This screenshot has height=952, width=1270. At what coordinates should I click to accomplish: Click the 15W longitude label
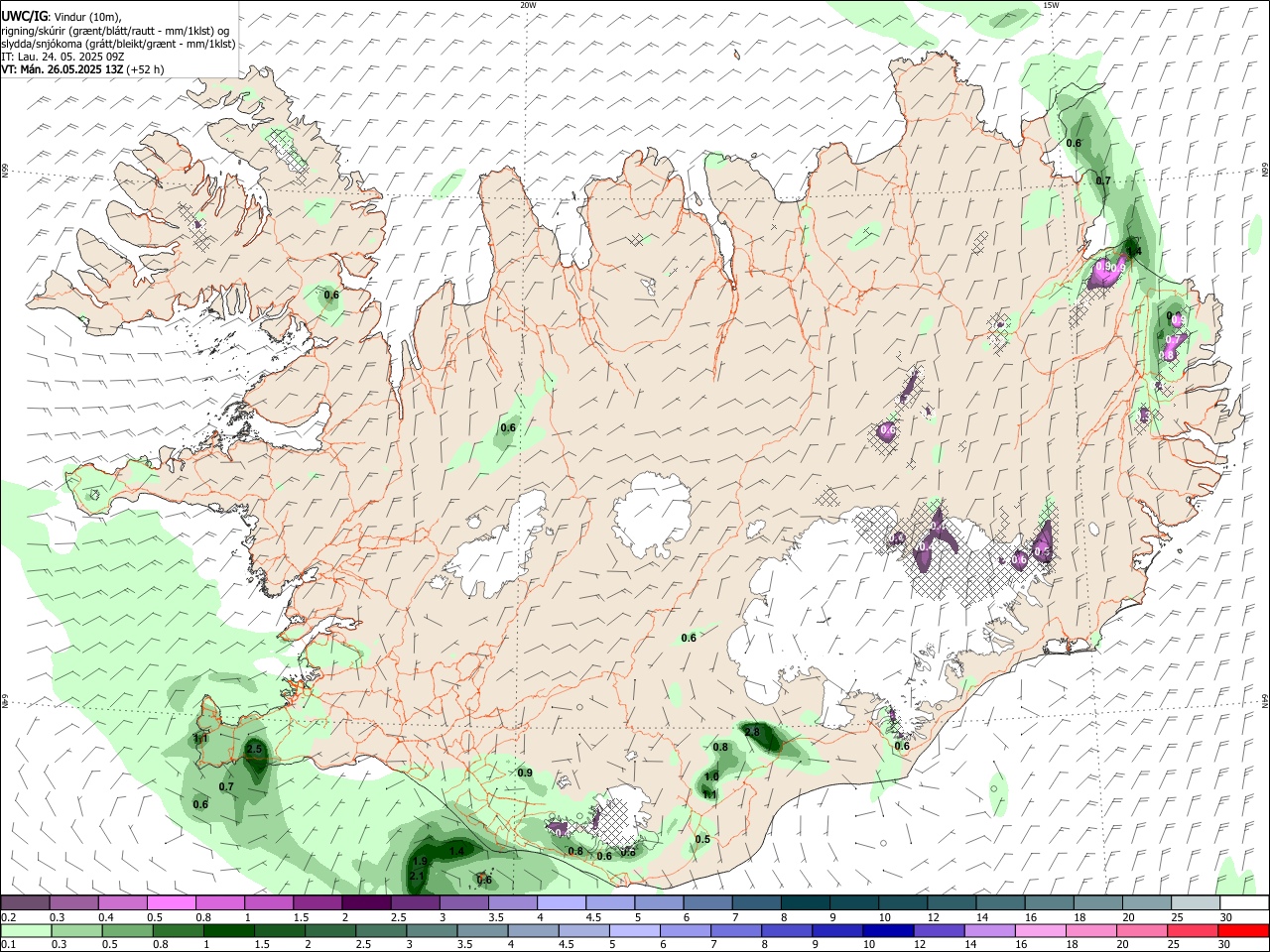1050,5
